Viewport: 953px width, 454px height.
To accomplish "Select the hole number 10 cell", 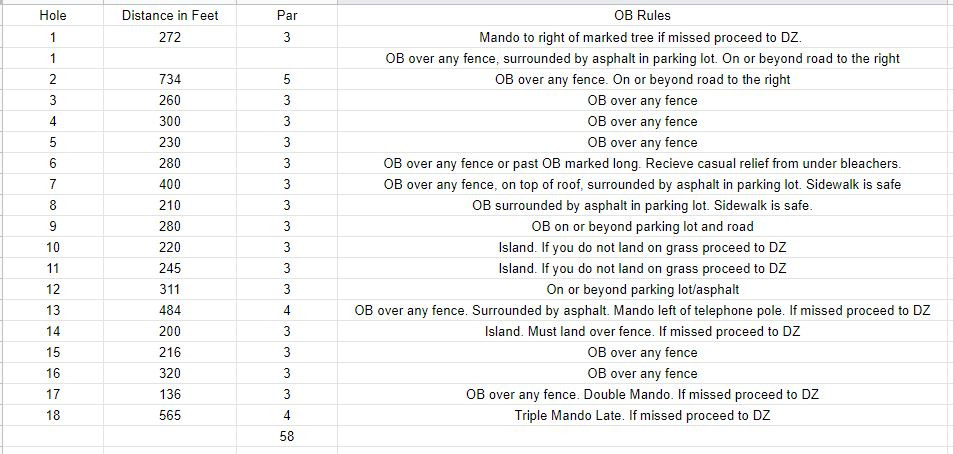I will [x=53, y=247].
